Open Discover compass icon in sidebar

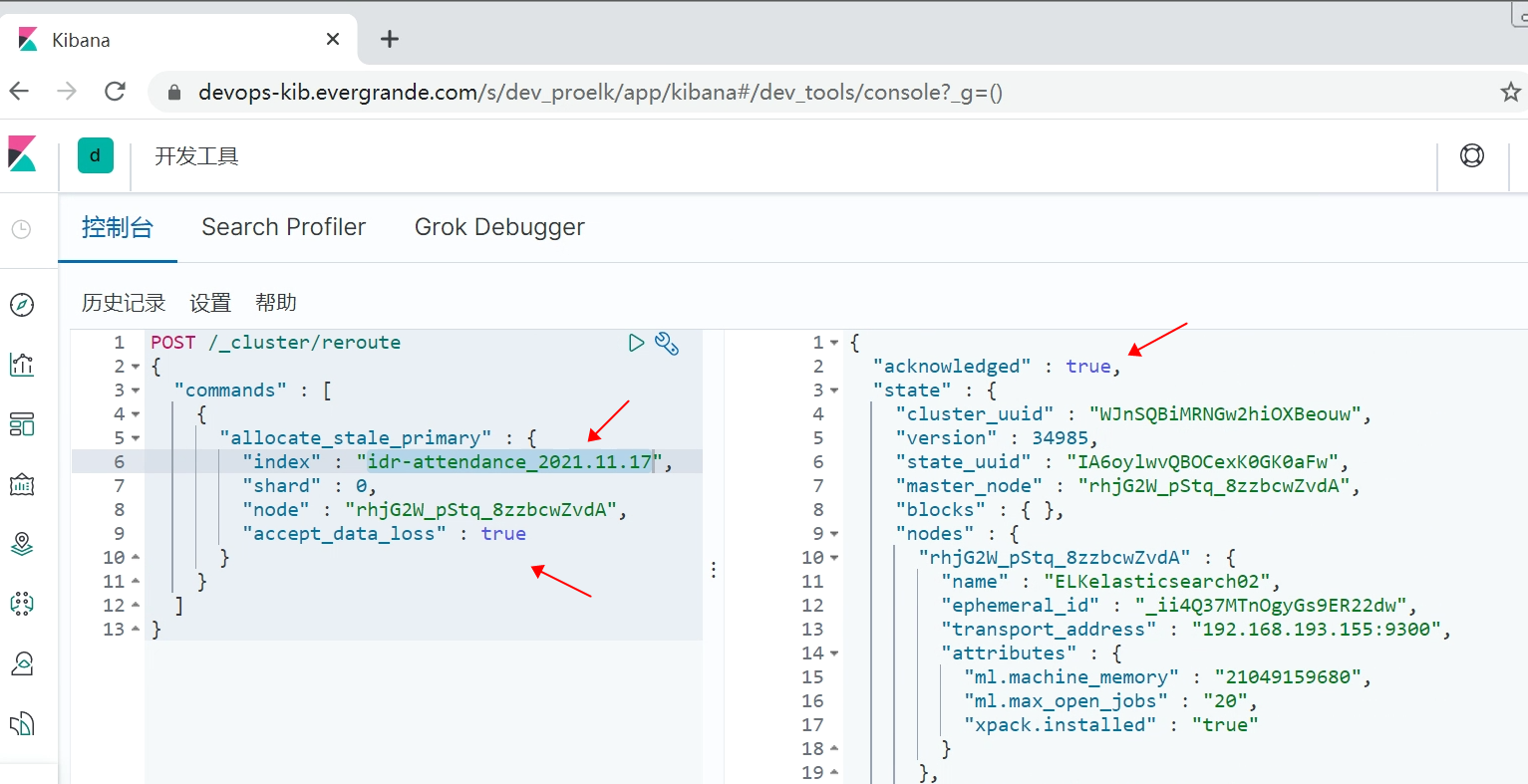pos(22,305)
